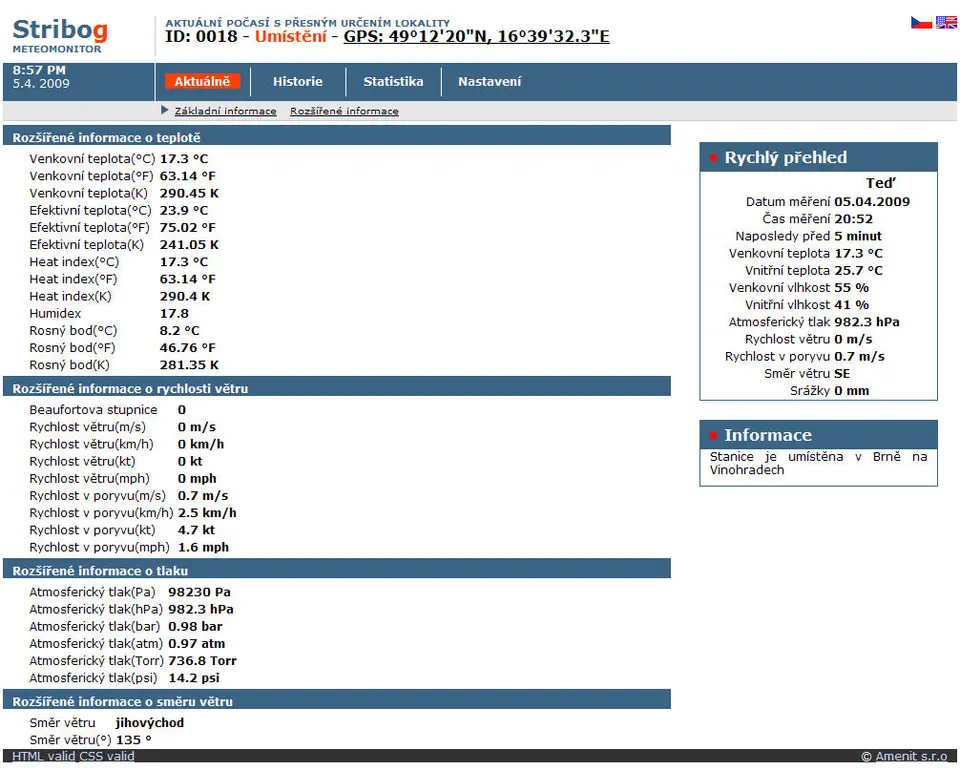
Task: Open the Nastavení tab
Action: (489, 82)
